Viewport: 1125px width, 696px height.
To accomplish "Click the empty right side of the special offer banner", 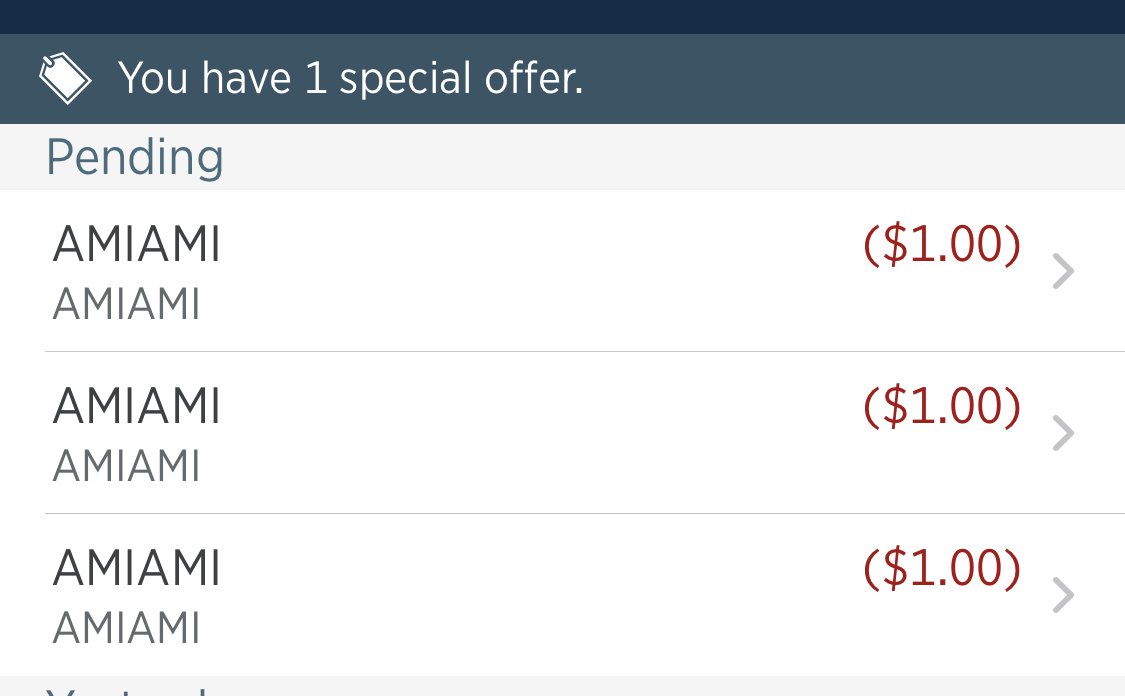I will tap(850, 79).
